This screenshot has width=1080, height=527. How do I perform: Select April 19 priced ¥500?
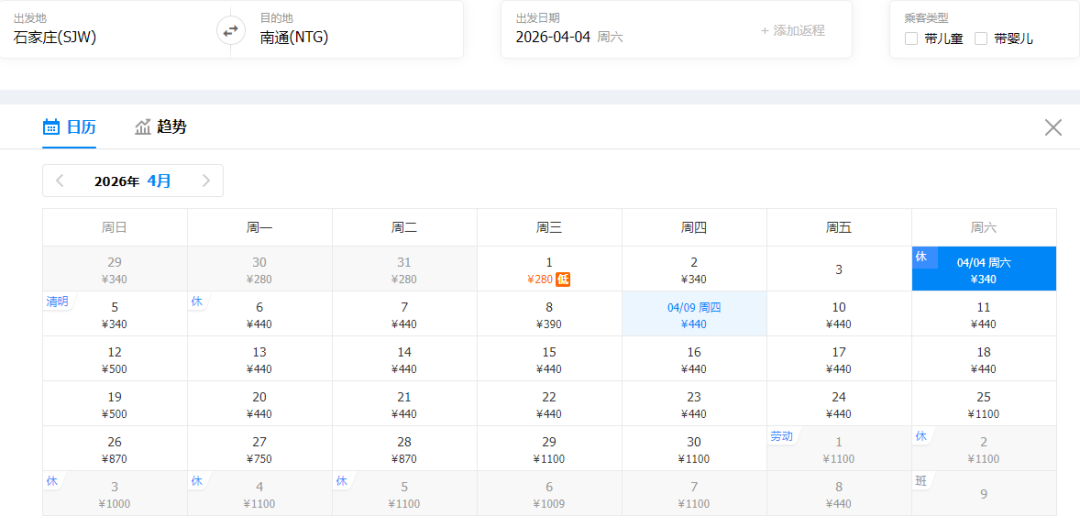point(115,403)
